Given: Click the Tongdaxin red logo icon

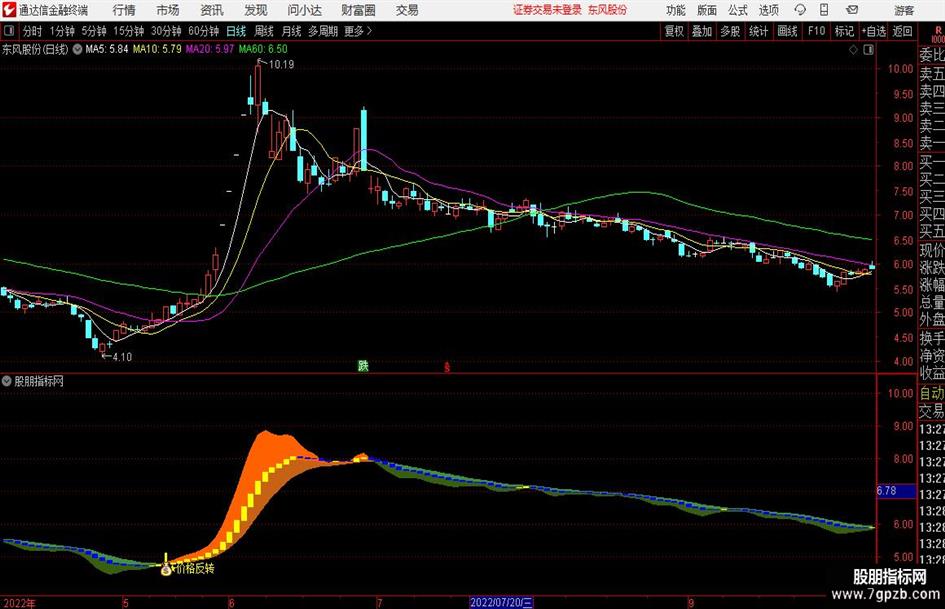Looking at the screenshot, I should pos(9,10).
